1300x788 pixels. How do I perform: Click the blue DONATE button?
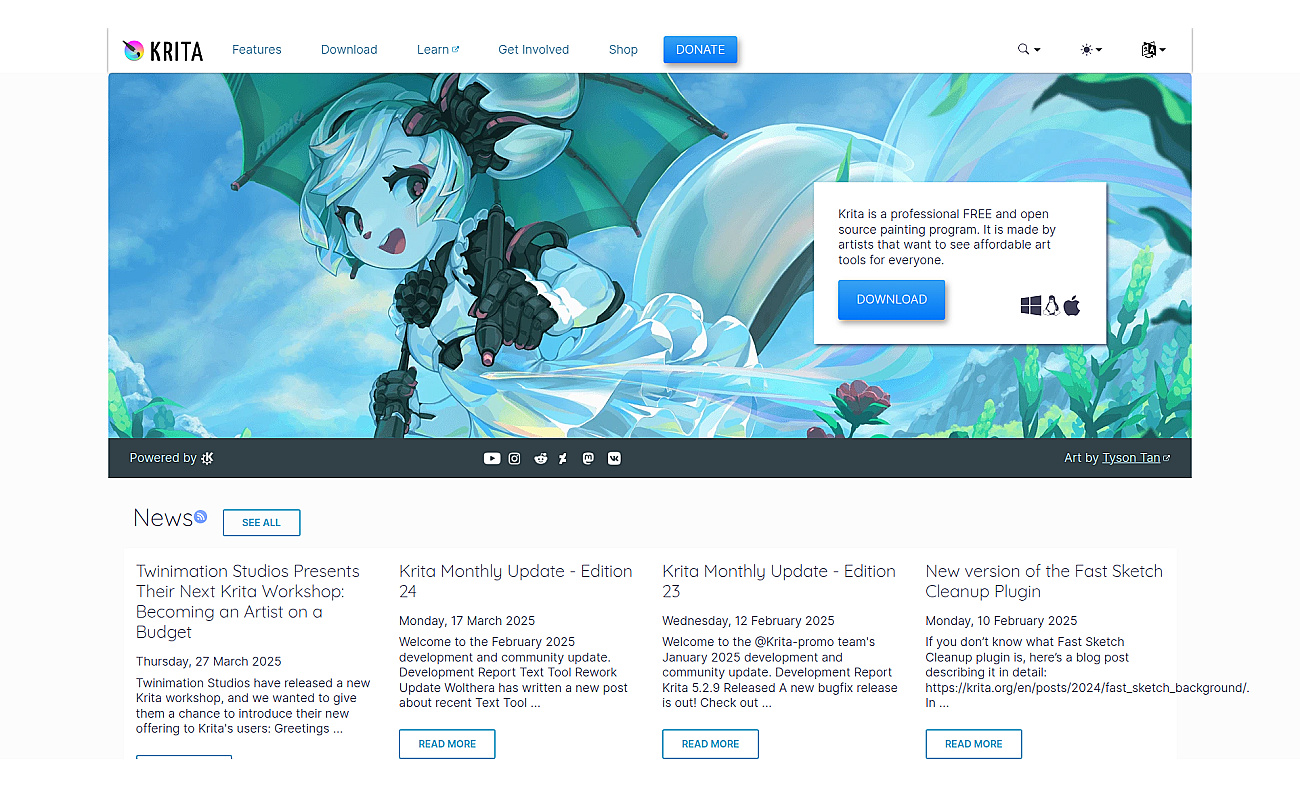pyautogui.click(x=700, y=50)
